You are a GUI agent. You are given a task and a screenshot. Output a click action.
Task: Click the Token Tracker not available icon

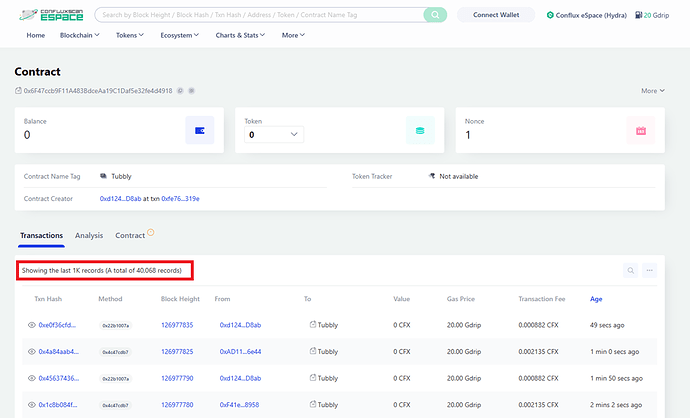point(432,176)
